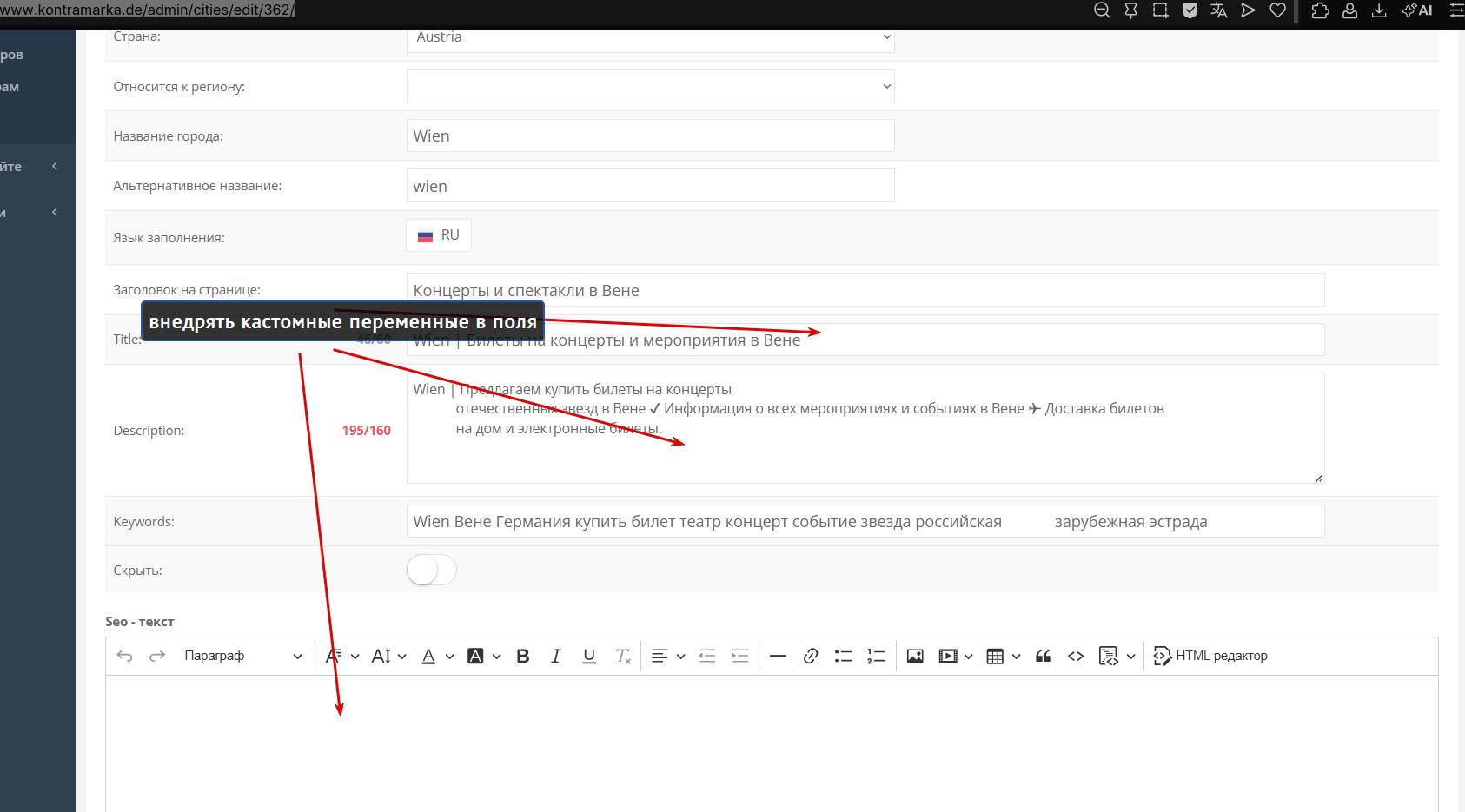Click the 'Seo - текст' heading
Image resolution: width=1465 pixels, height=812 pixels.
[140, 622]
